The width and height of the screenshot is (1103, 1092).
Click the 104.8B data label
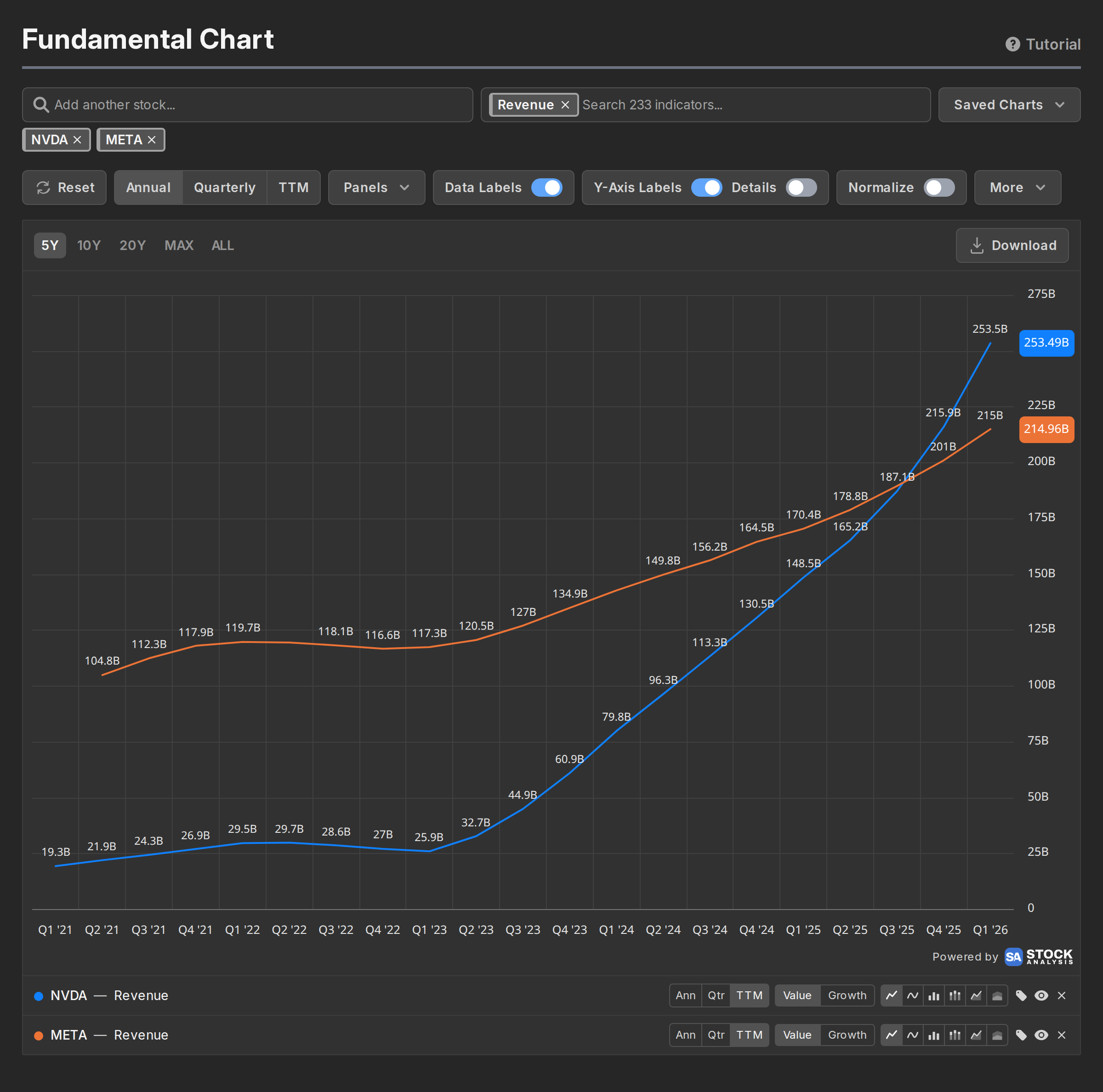102,661
